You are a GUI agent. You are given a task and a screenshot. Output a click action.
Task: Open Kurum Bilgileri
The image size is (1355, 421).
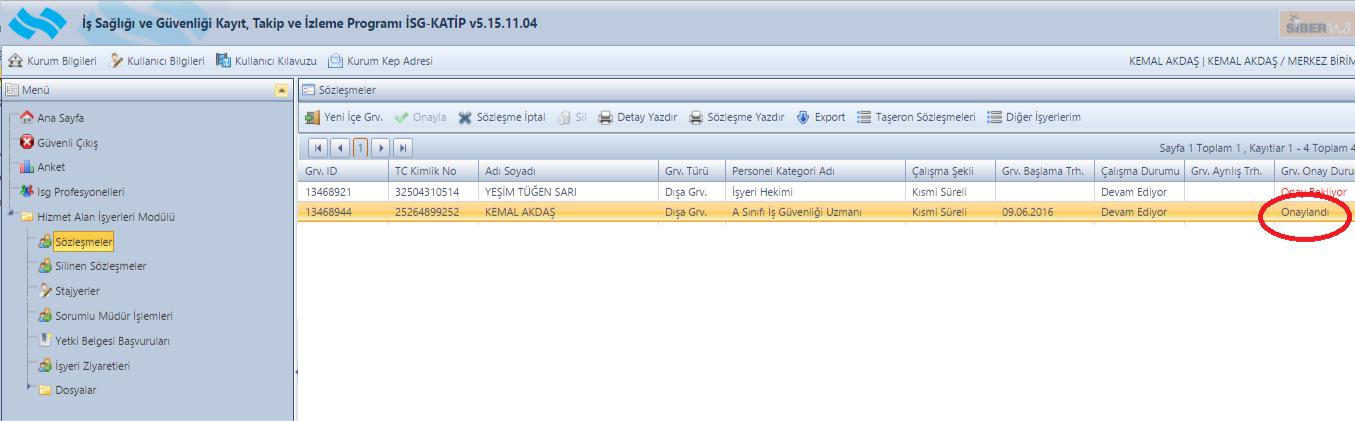[x=53, y=61]
